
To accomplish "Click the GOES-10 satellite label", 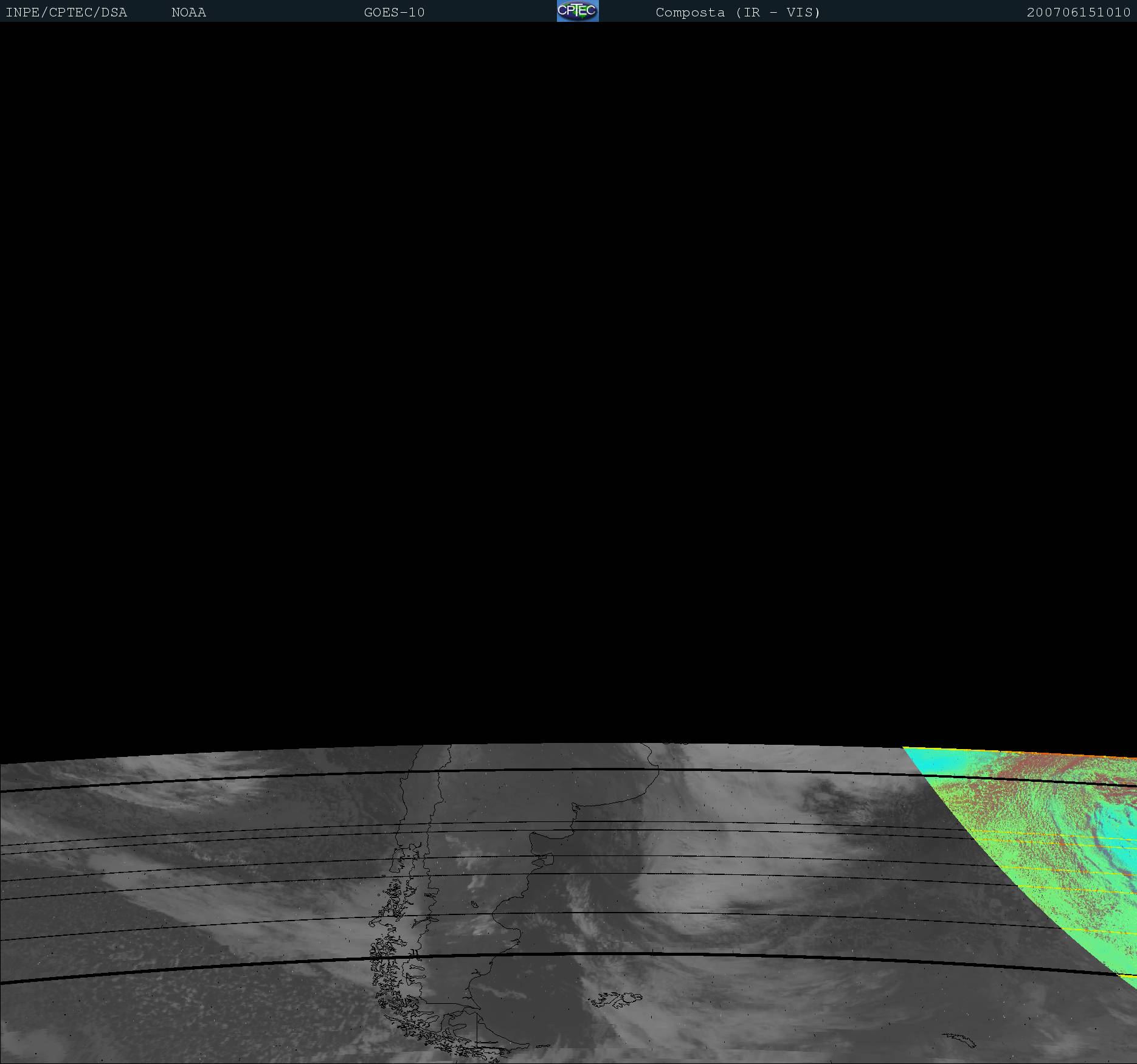I will click(394, 13).
